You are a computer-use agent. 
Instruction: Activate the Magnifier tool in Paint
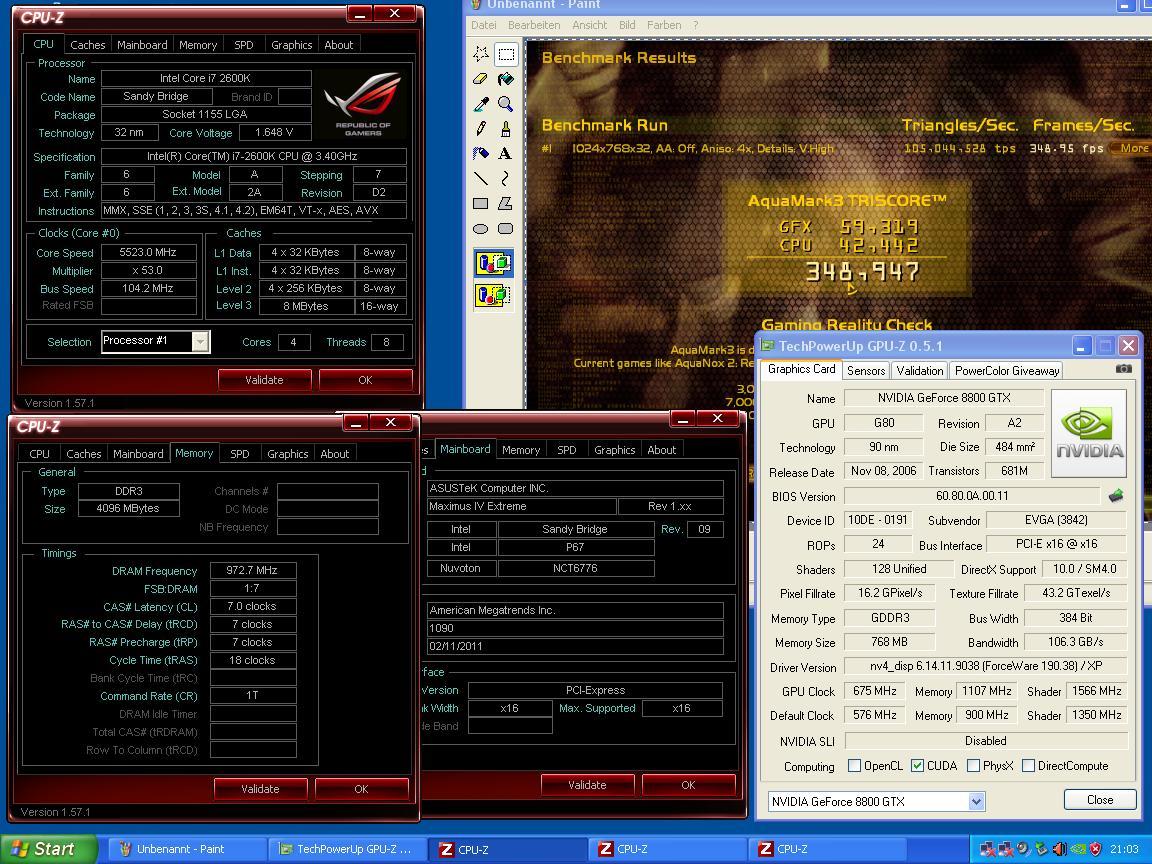[x=505, y=104]
